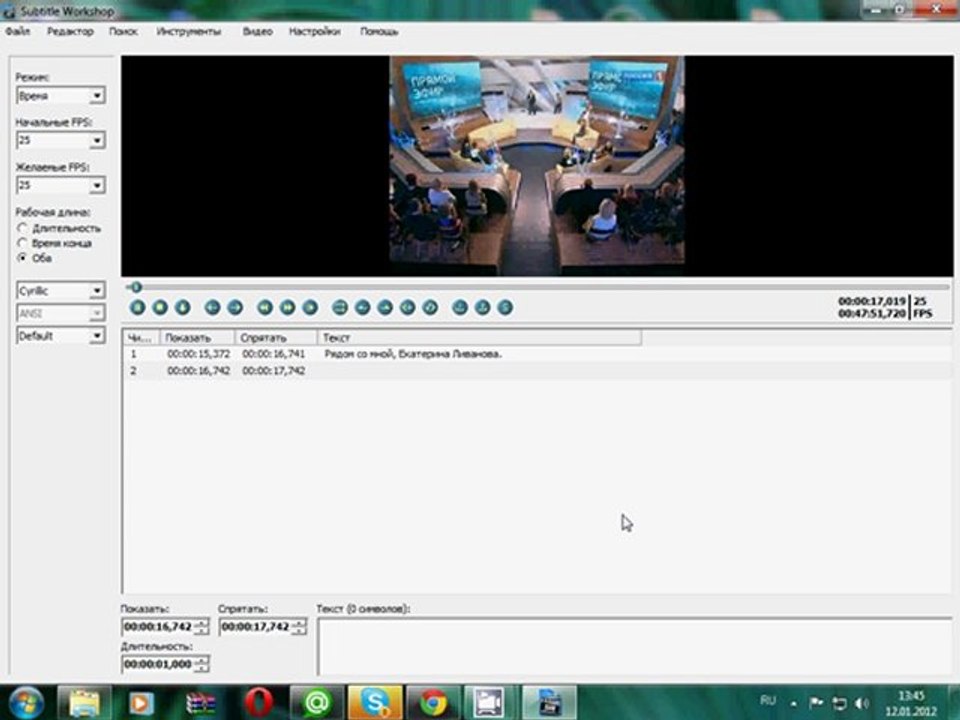Click the video preview image

537,166
